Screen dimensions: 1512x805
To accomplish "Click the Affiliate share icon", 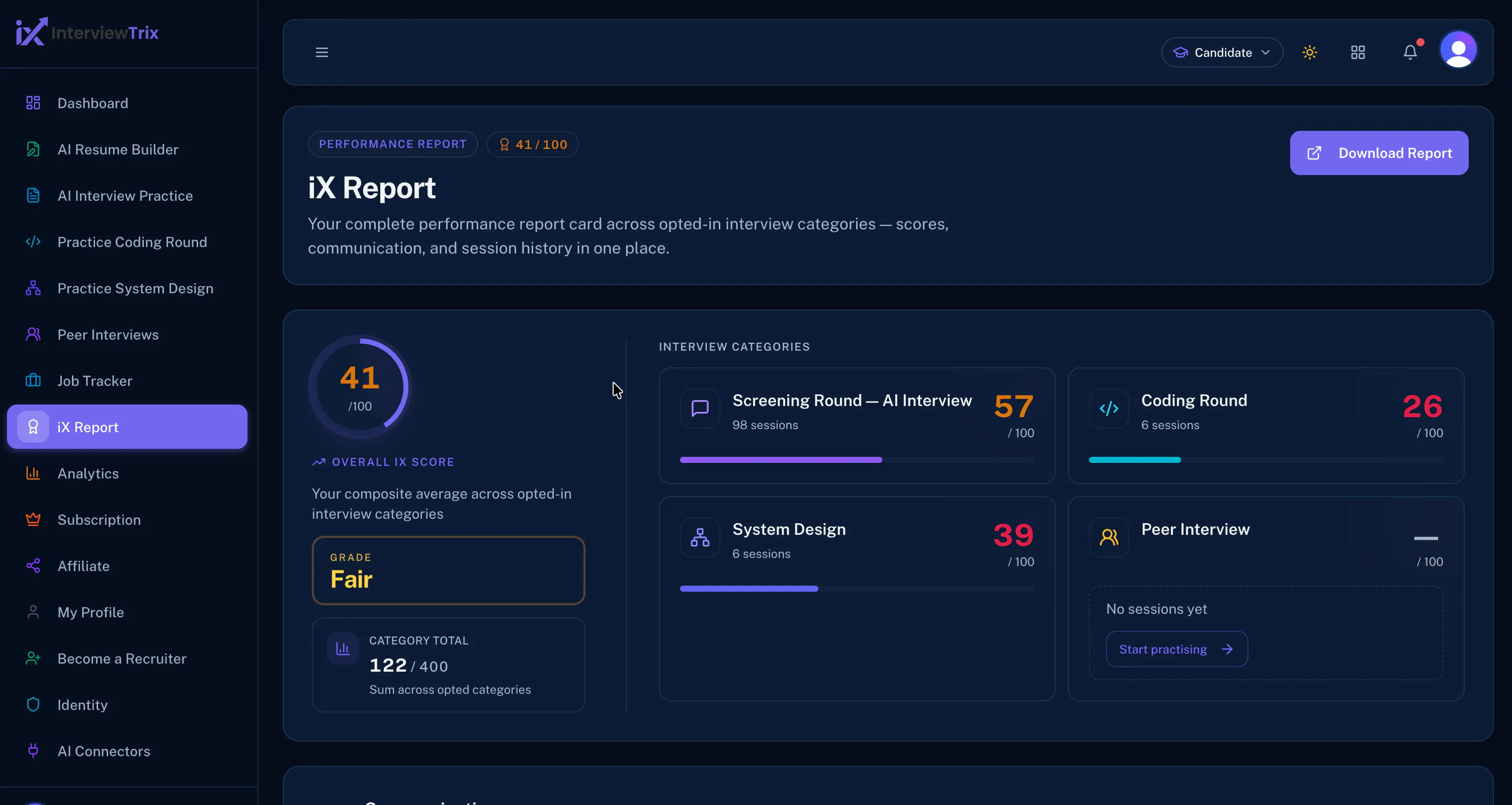I will tap(33, 566).
